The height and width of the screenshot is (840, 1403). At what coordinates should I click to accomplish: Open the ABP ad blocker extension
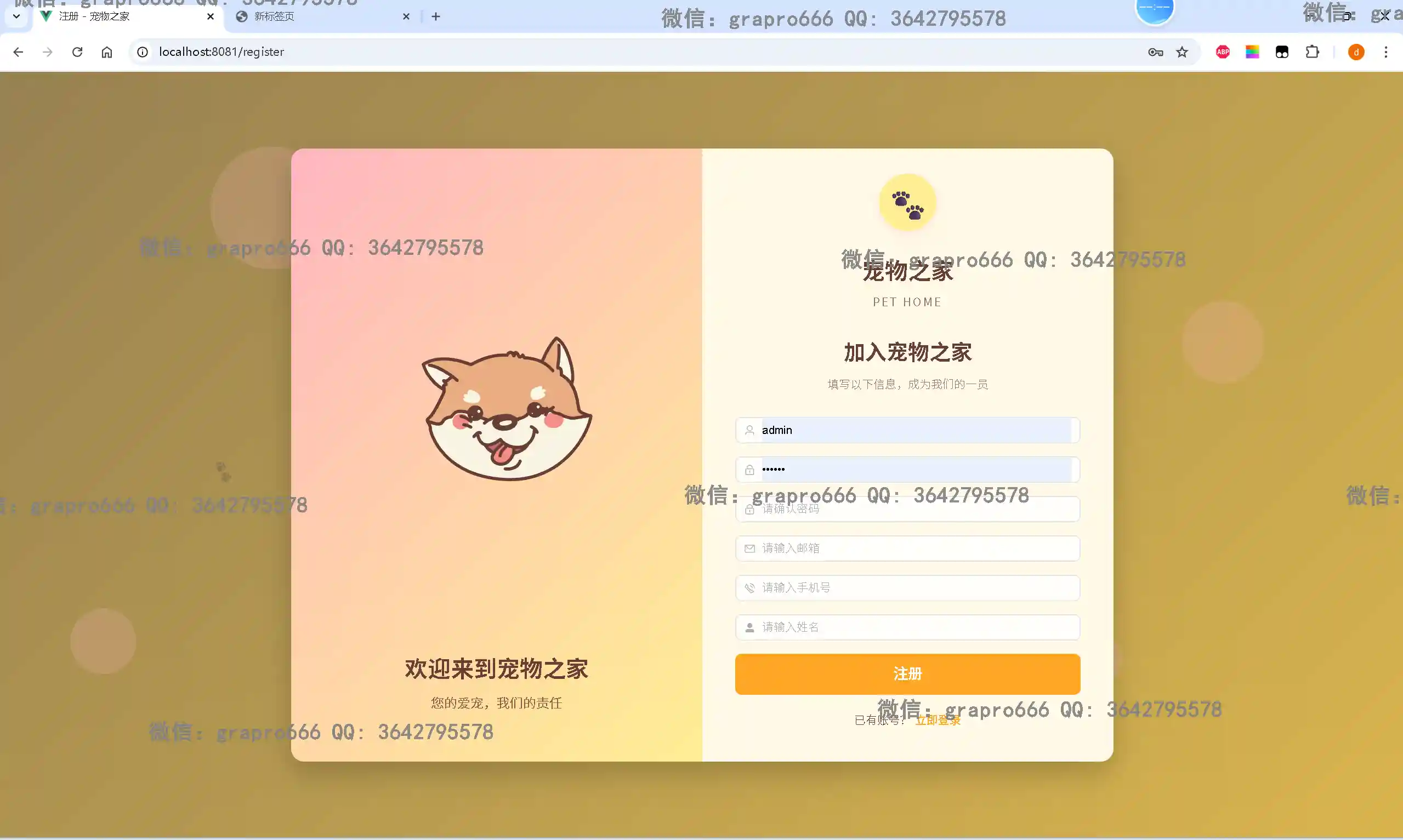click(1223, 52)
